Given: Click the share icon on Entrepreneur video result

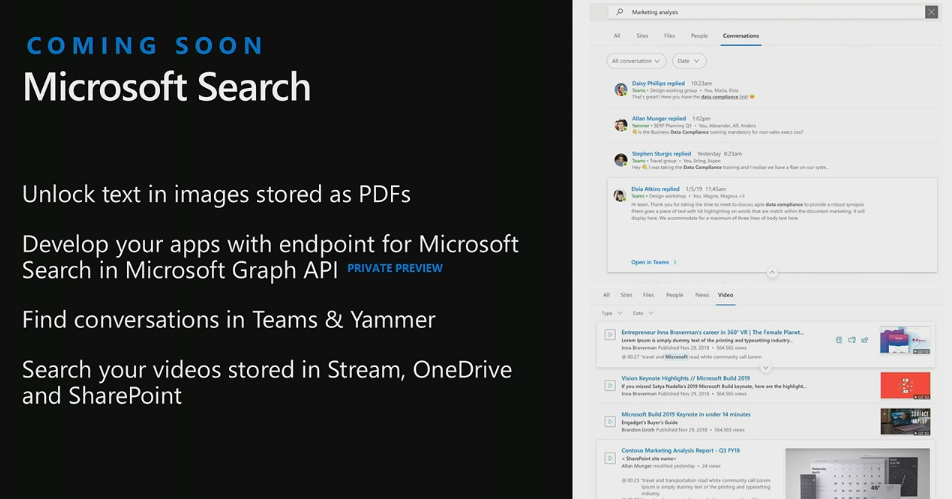Looking at the screenshot, I should click(864, 340).
